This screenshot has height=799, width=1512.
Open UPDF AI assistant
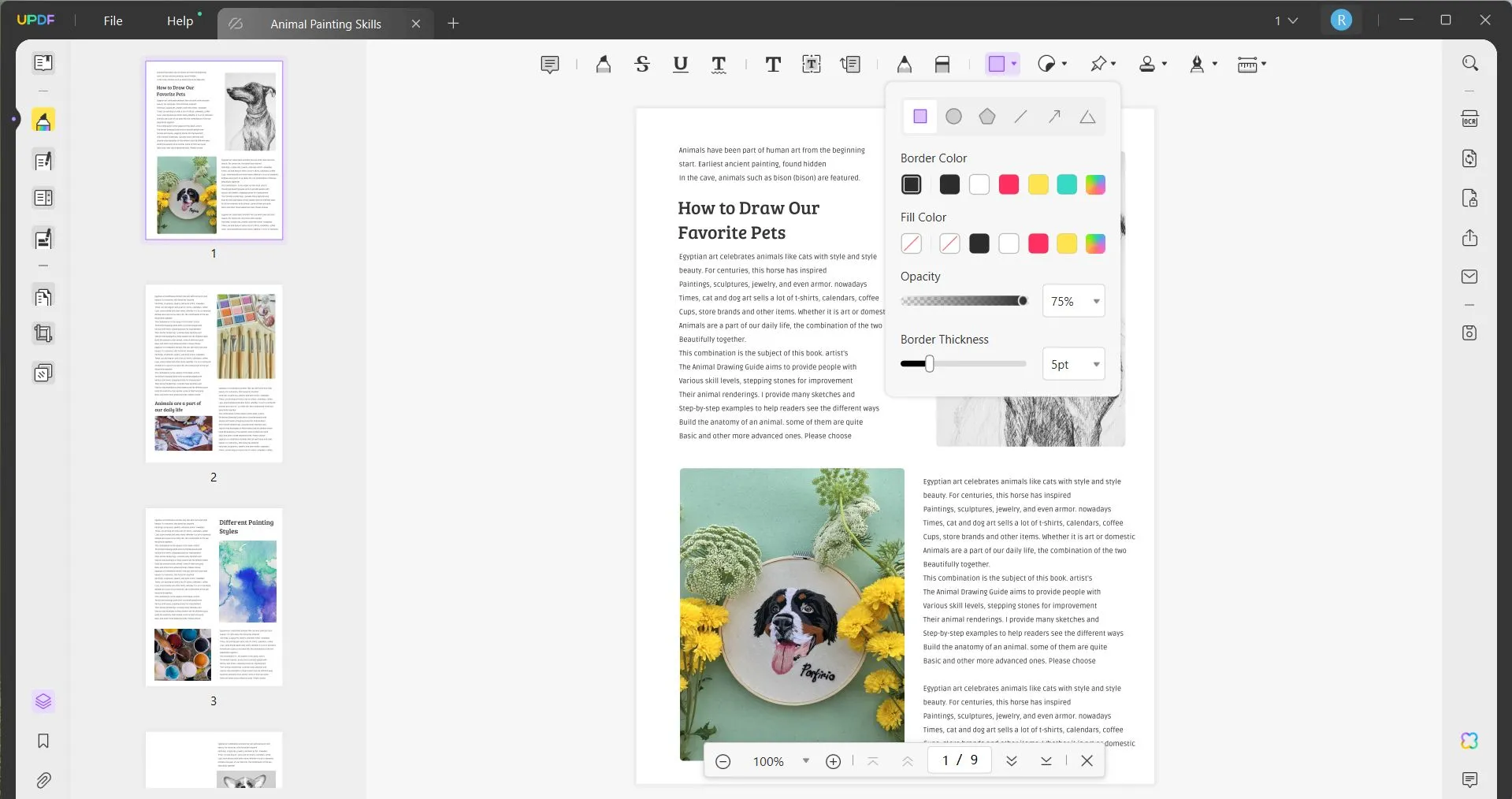tap(1469, 741)
